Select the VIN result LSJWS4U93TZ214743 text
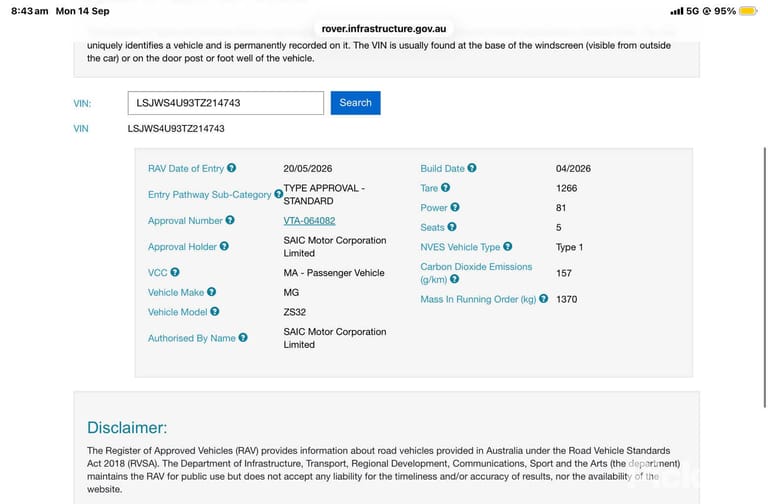 (176, 128)
